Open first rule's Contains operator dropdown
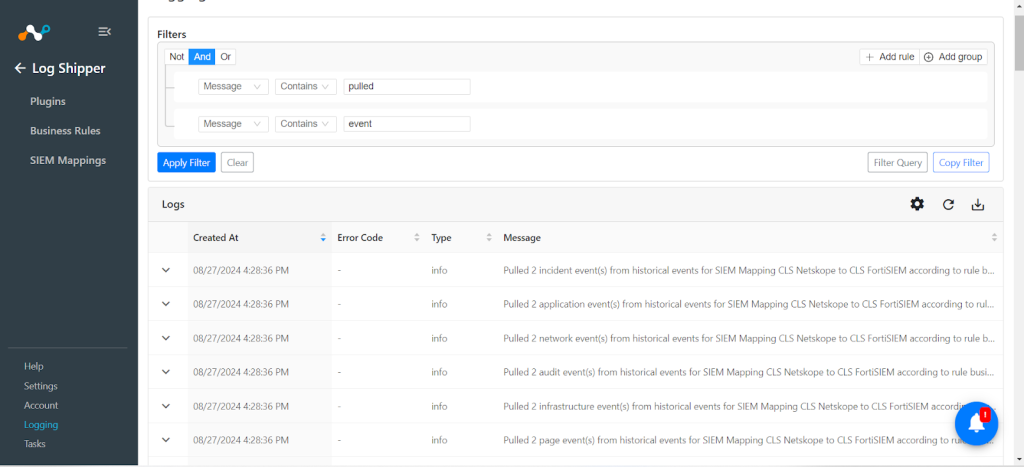 306,86
